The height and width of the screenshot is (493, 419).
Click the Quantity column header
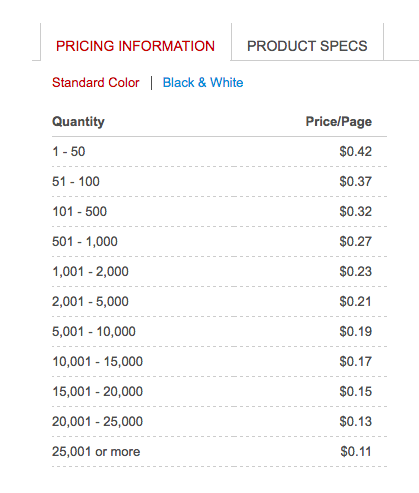coord(78,122)
